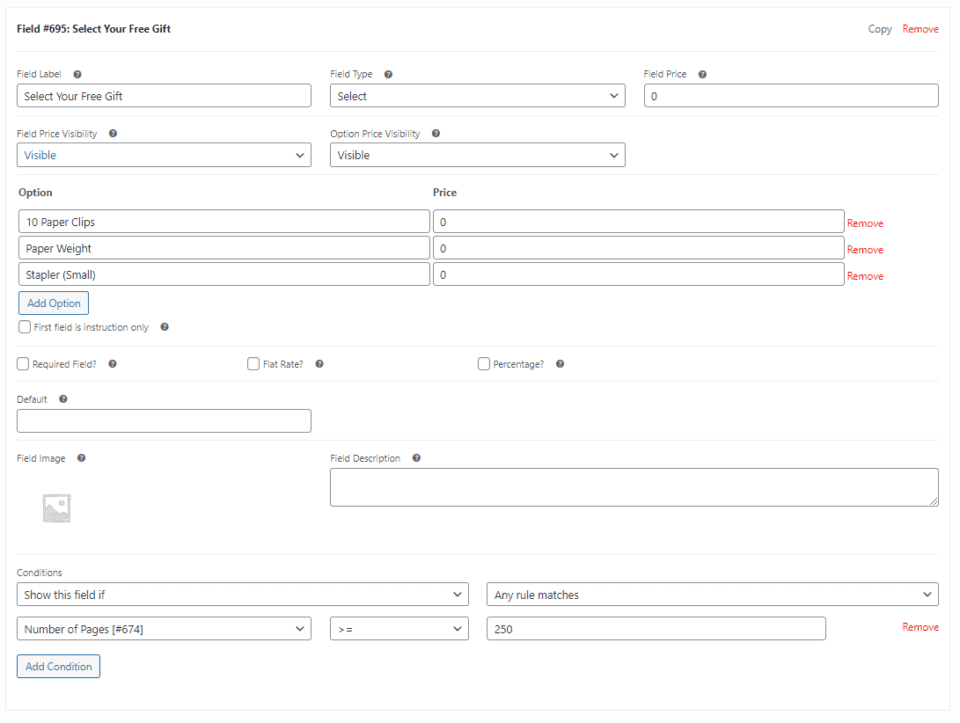Click the Add Condition button

pos(58,666)
